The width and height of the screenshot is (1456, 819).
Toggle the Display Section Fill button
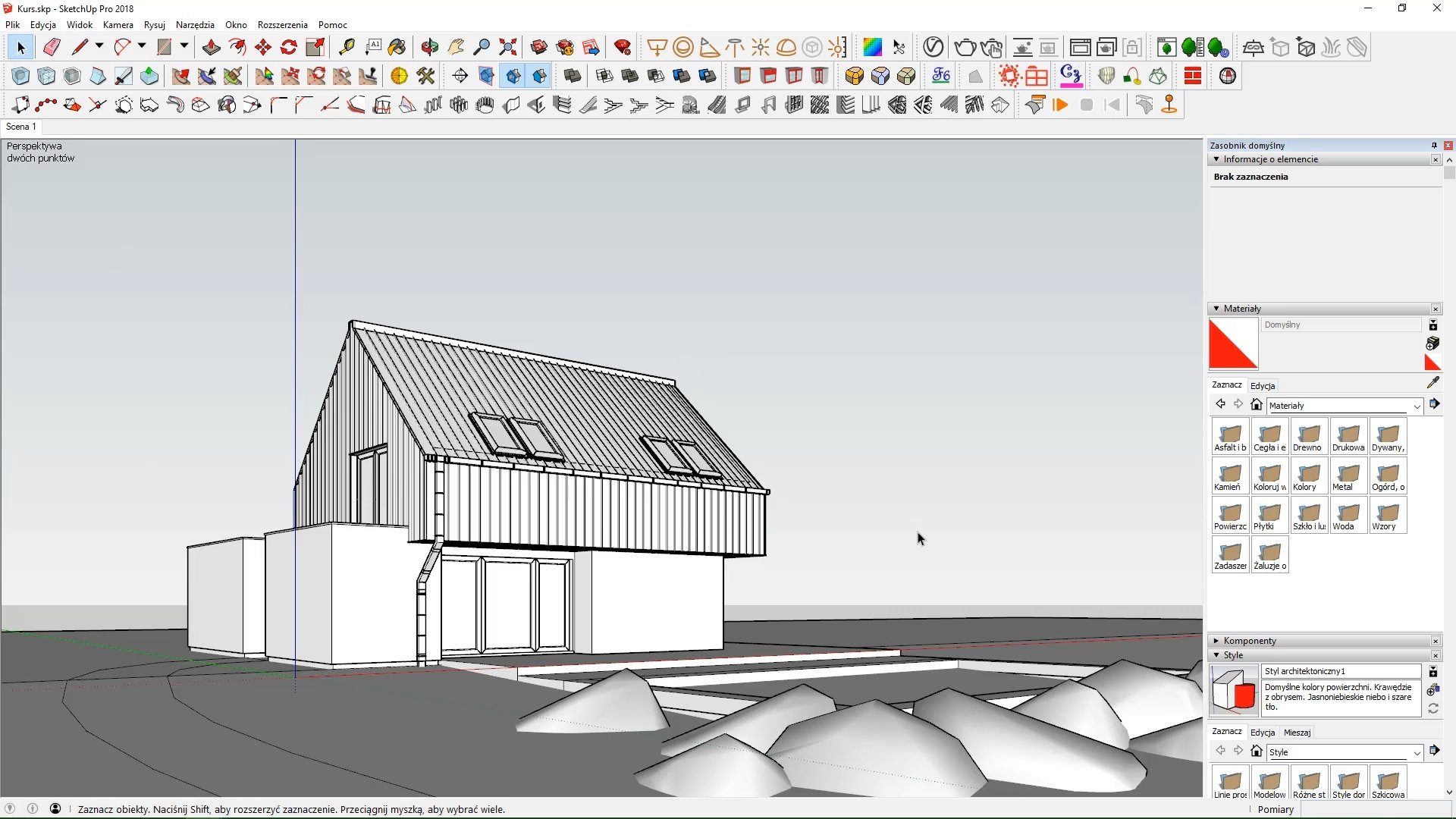[x=538, y=76]
